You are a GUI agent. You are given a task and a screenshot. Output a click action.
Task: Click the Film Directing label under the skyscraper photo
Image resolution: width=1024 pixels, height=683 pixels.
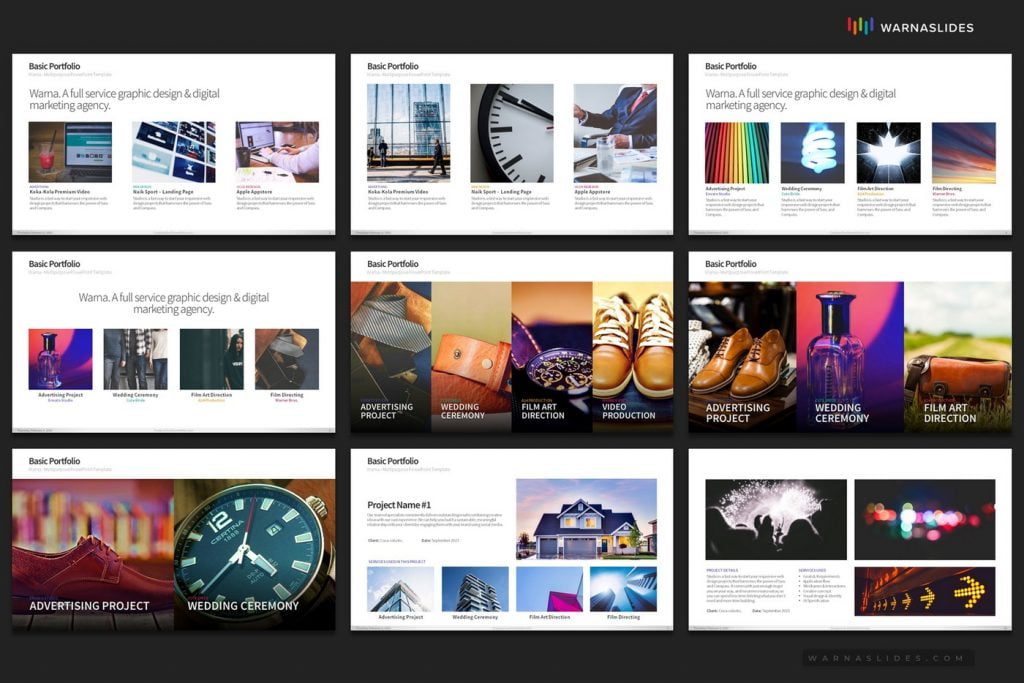point(623,617)
